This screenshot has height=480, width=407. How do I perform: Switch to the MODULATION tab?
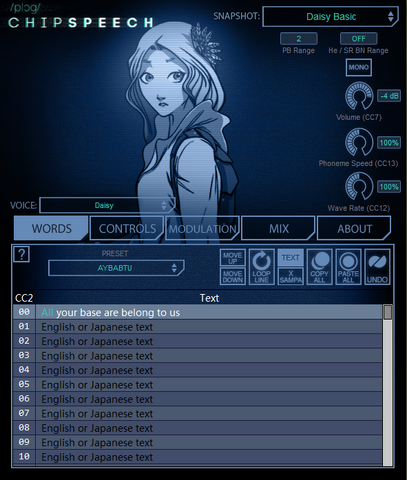click(203, 228)
